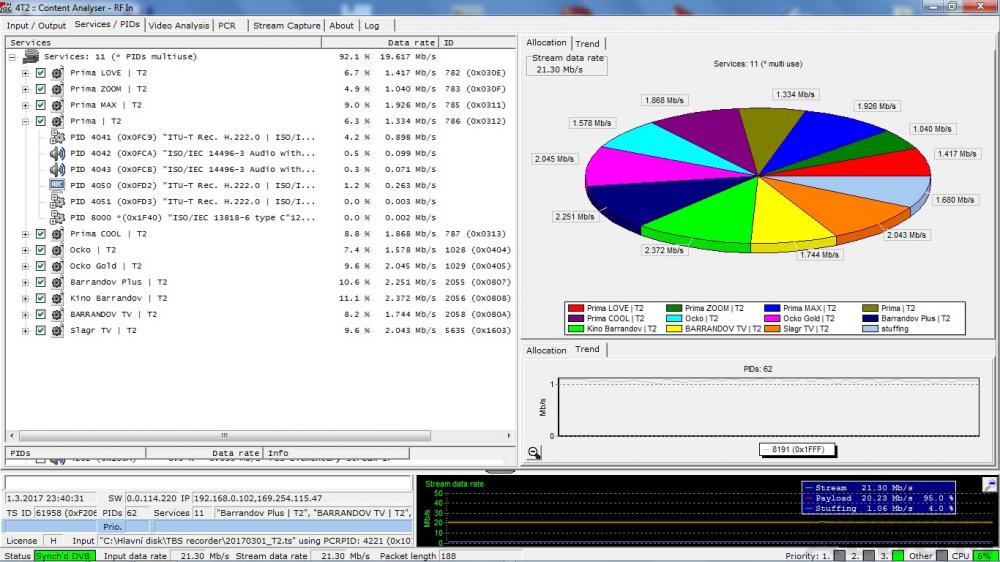Click the Slagr TV service gear icon
Image resolution: width=1000 pixels, height=562 pixels.
point(57,330)
